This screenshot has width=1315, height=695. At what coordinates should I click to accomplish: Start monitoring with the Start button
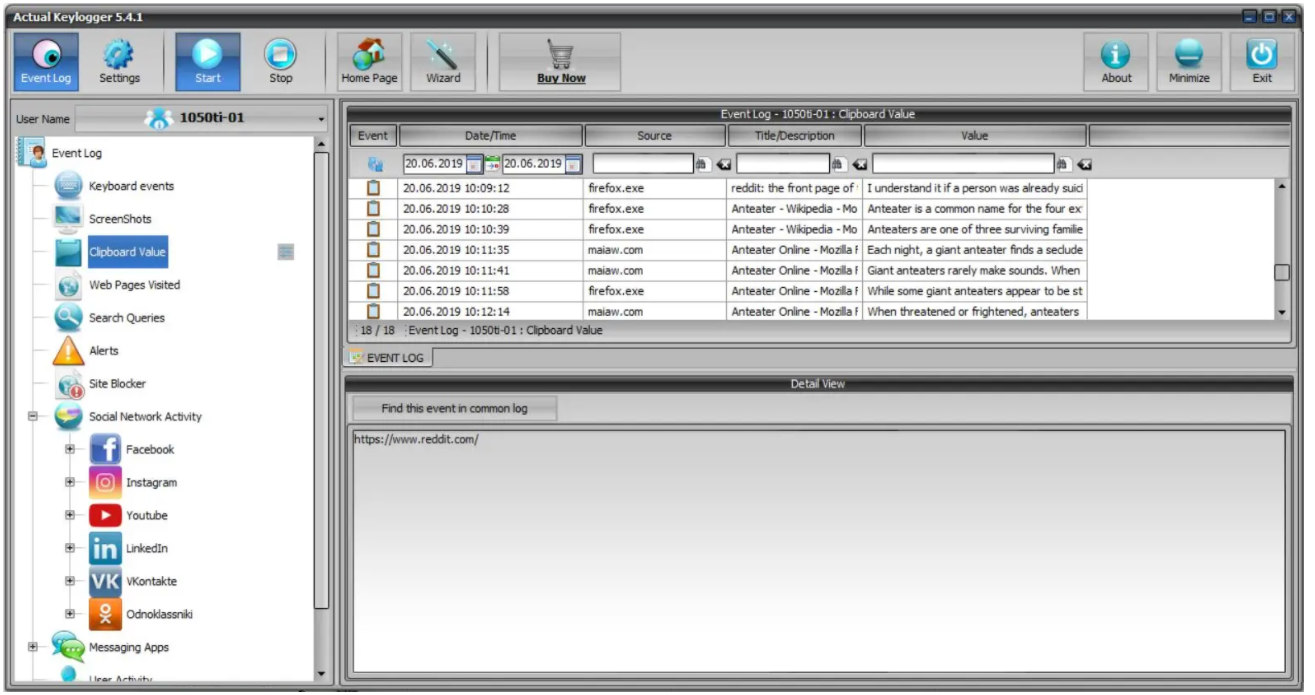[x=208, y=62]
